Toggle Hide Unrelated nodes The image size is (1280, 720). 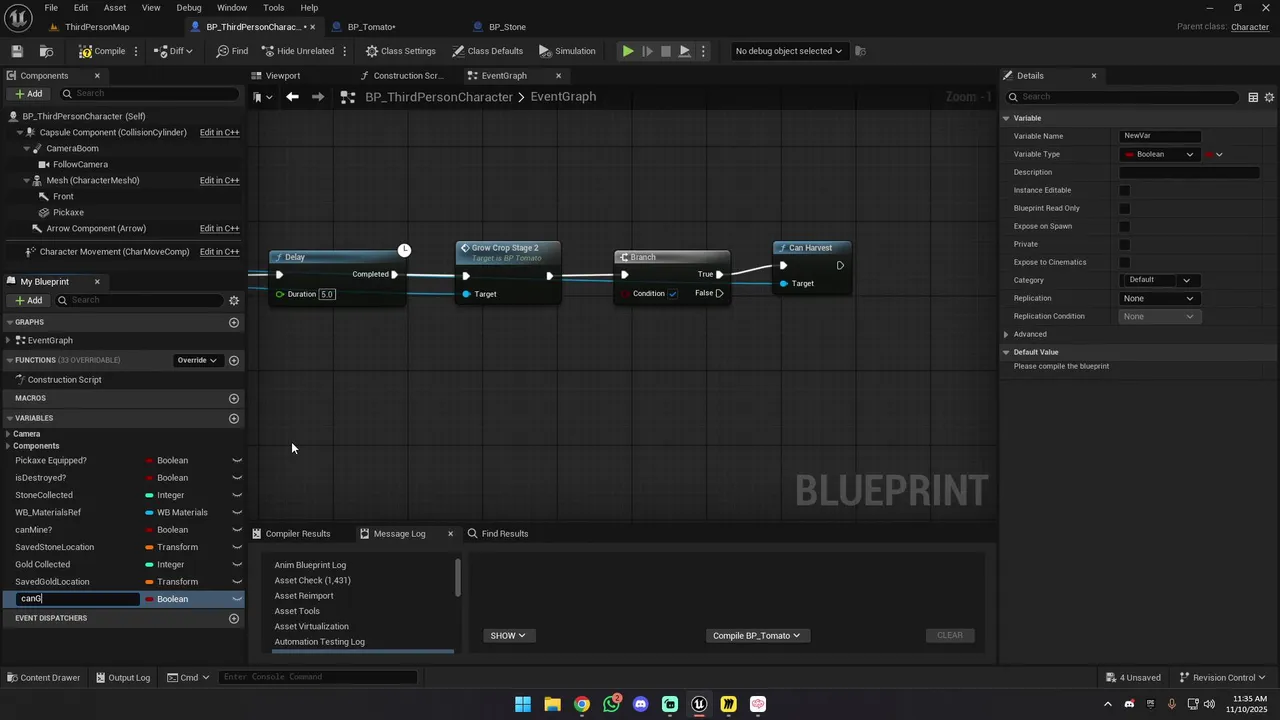297,51
